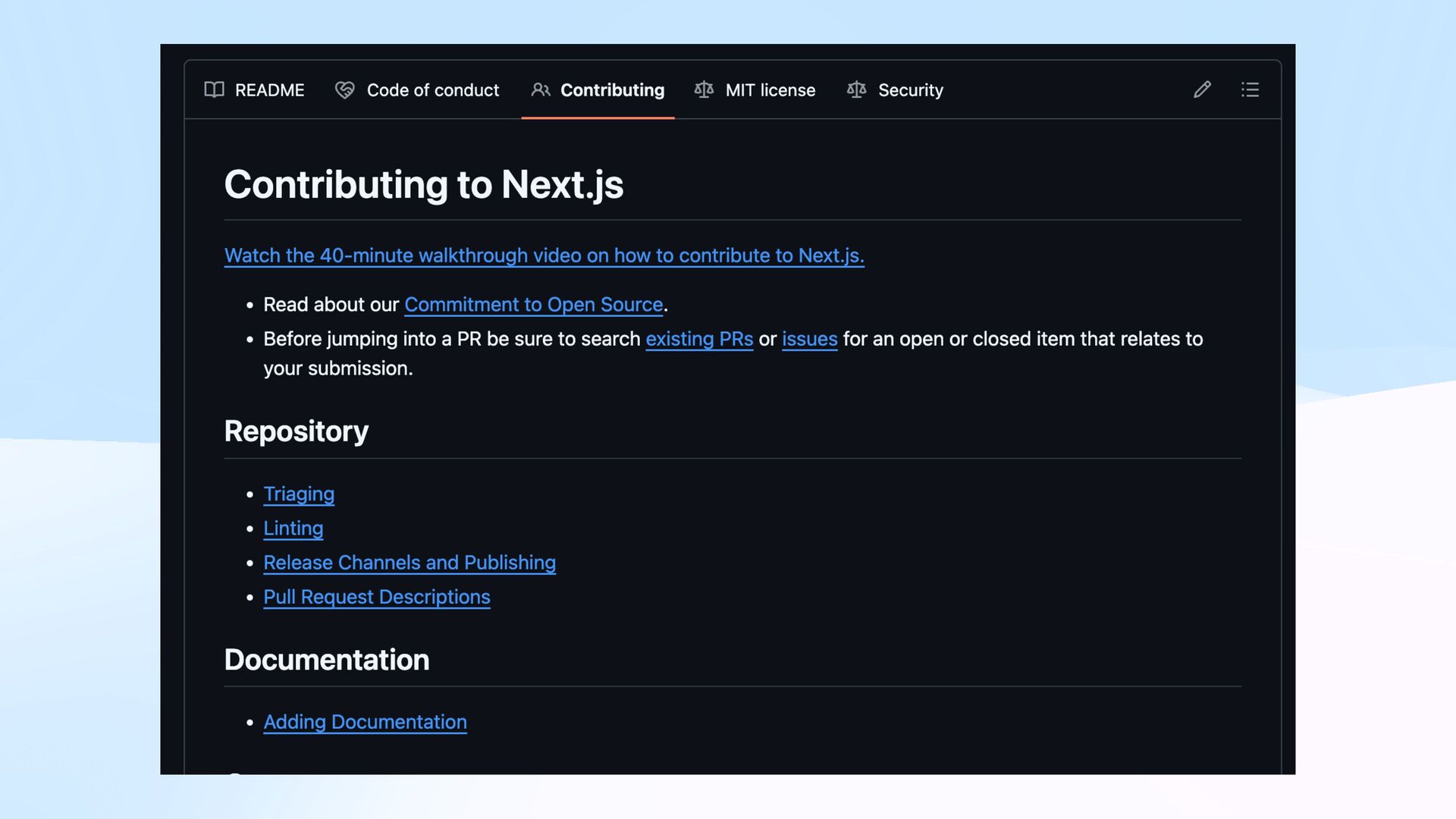
Task: Open the Adding Documentation link
Action: pyautogui.click(x=365, y=723)
